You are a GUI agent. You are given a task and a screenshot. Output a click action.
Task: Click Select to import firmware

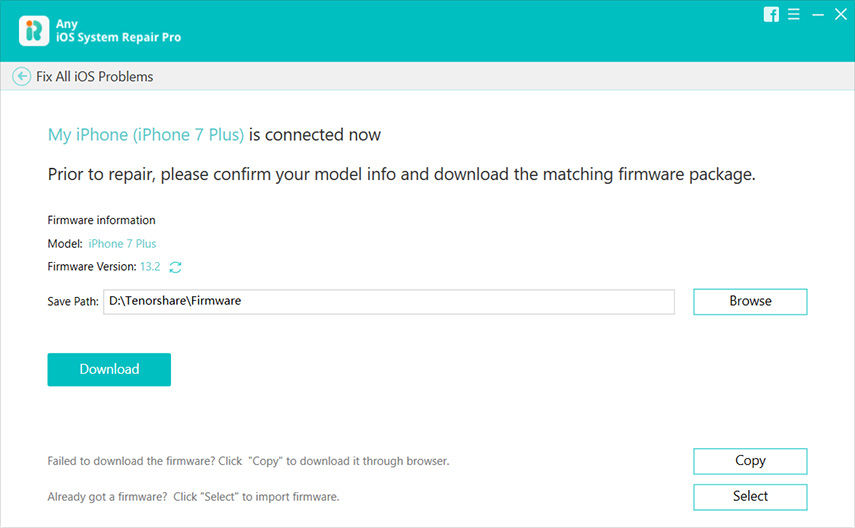pyautogui.click(x=750, y=496)
